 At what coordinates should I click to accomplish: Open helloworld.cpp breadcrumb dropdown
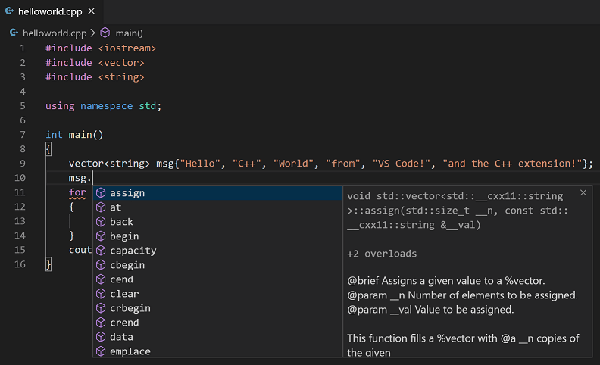54,33
